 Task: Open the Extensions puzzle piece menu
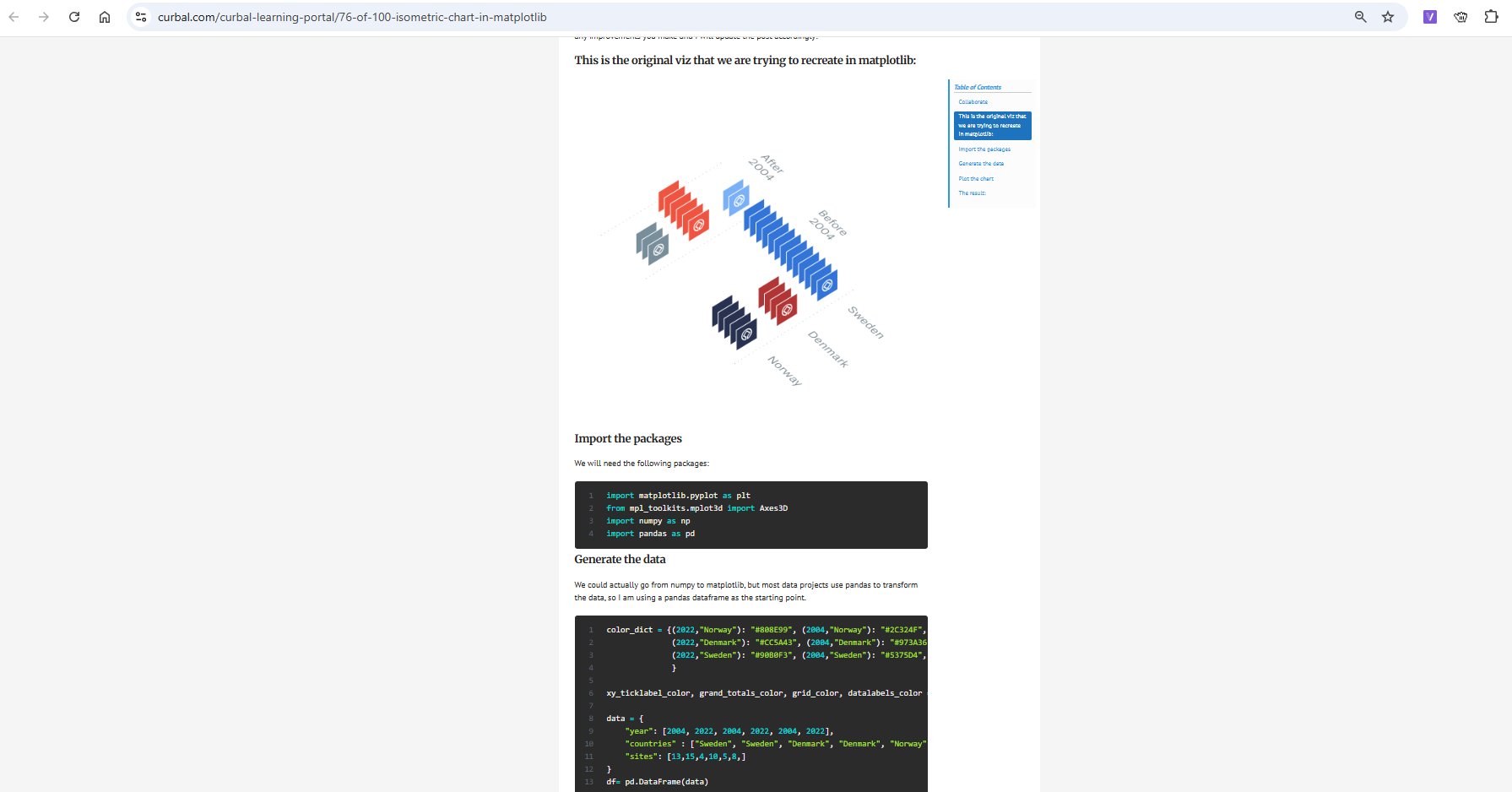tap(1491, 17)
